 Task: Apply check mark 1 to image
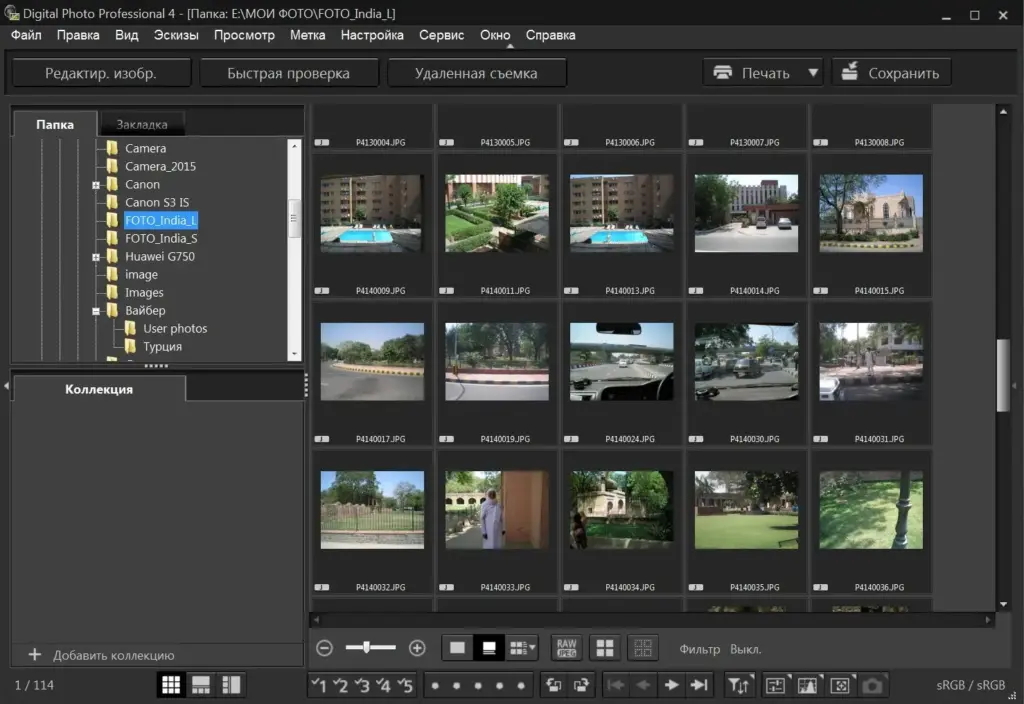pos(319,685)
